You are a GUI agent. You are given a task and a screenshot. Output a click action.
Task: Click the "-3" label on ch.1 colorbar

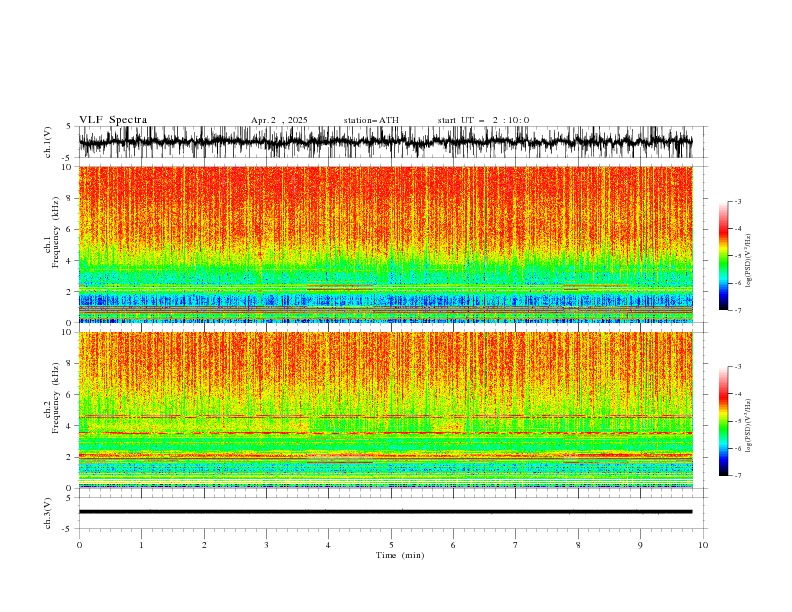tap(738, 201)
